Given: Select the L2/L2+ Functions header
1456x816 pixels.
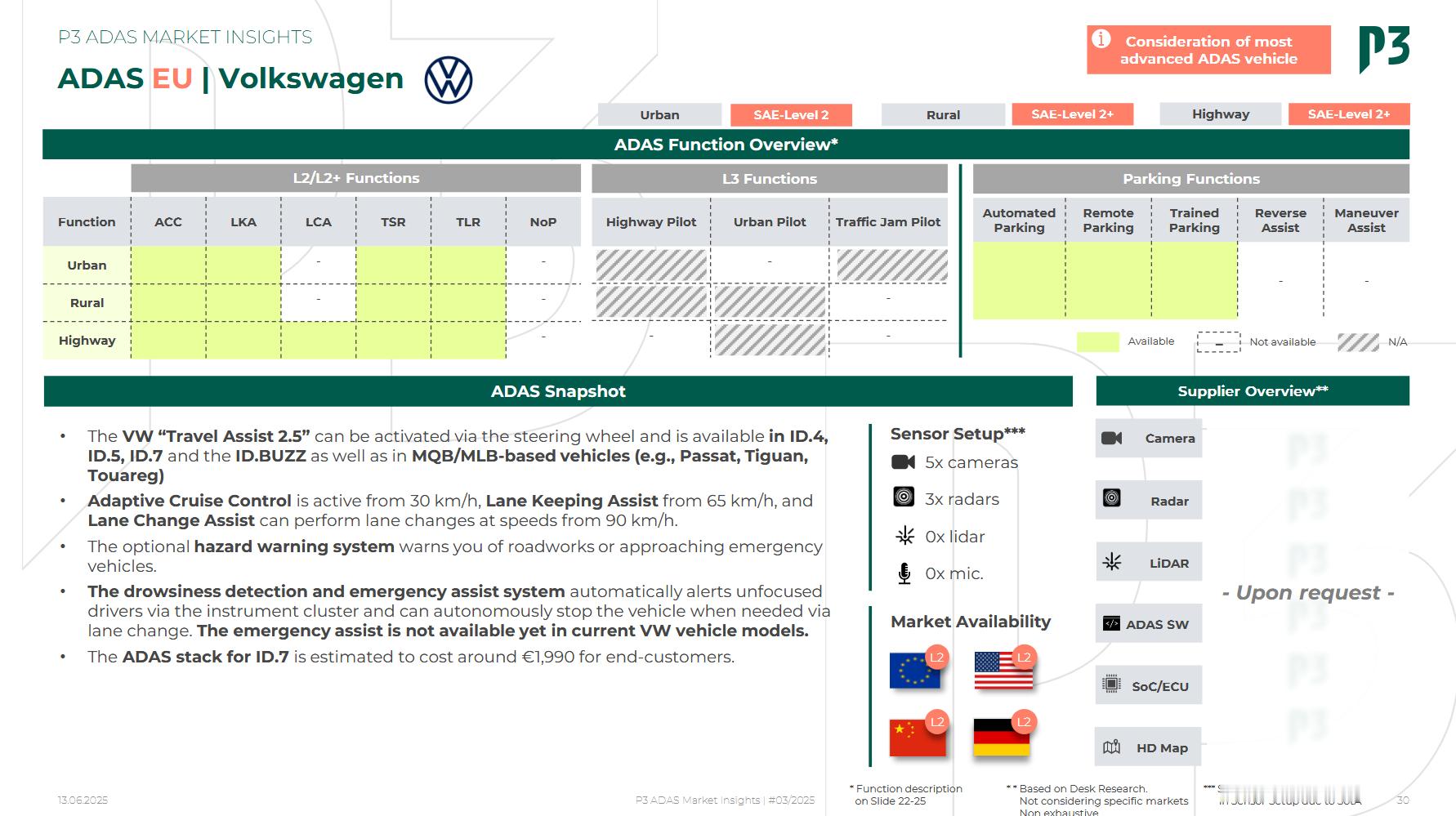Looking at the screenshot, I should 355,178.
